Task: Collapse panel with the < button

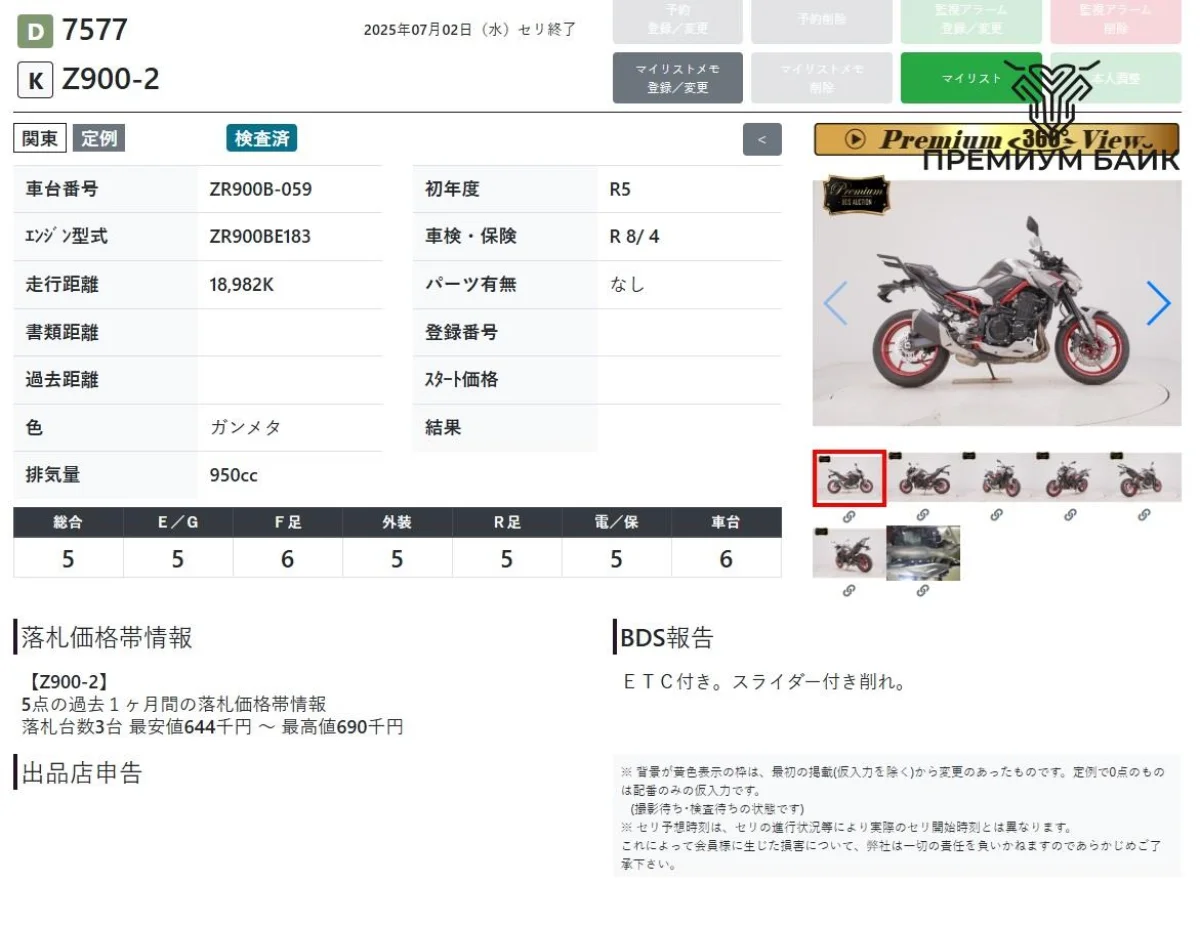Action: 762,139
